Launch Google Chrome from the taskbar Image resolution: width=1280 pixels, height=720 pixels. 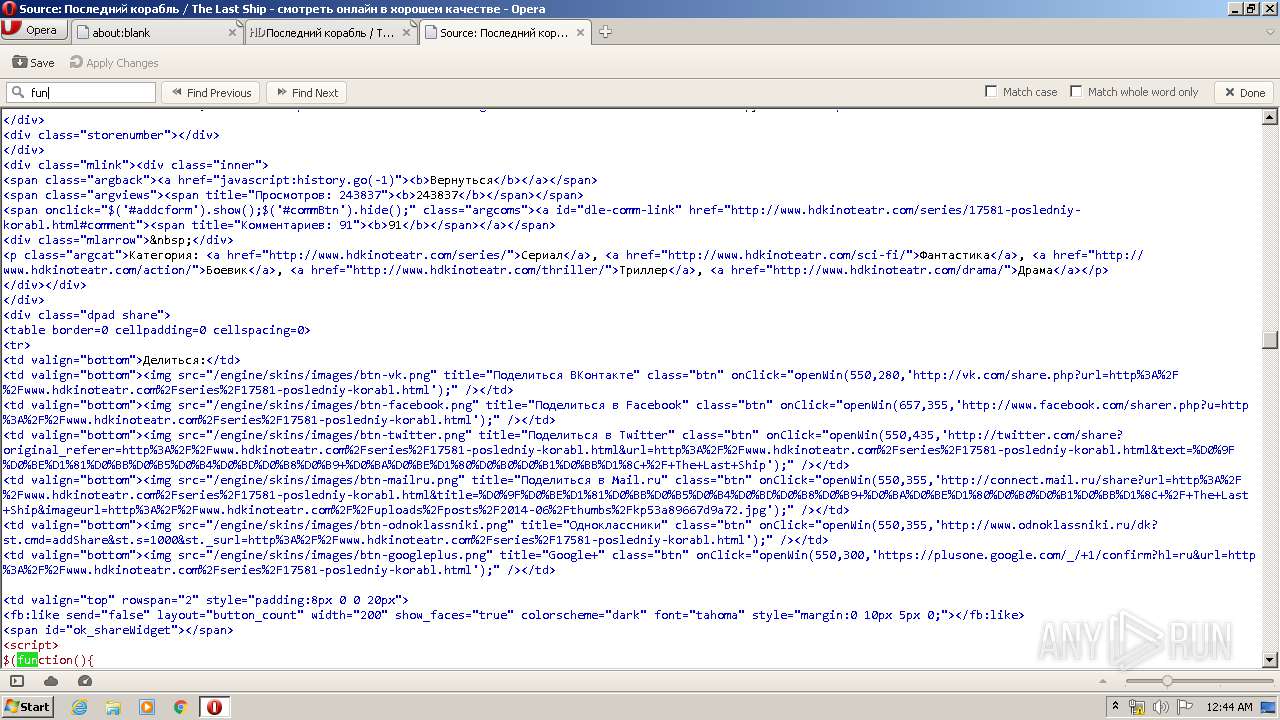click(x=181, y=707)
